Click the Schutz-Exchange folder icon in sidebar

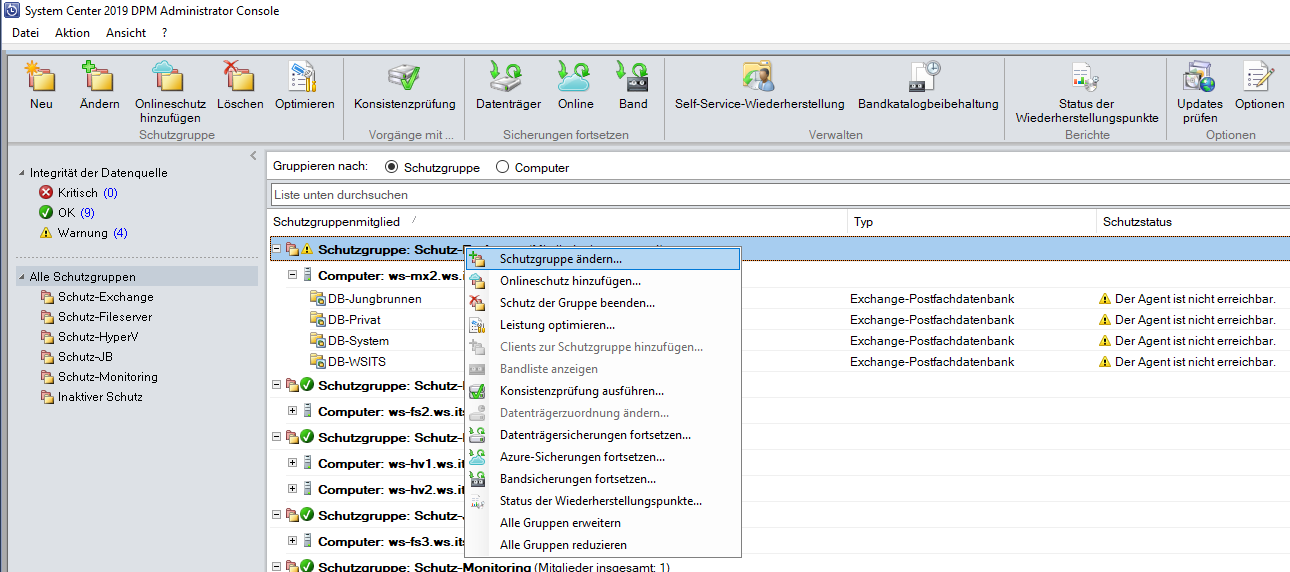pos(47,297)
